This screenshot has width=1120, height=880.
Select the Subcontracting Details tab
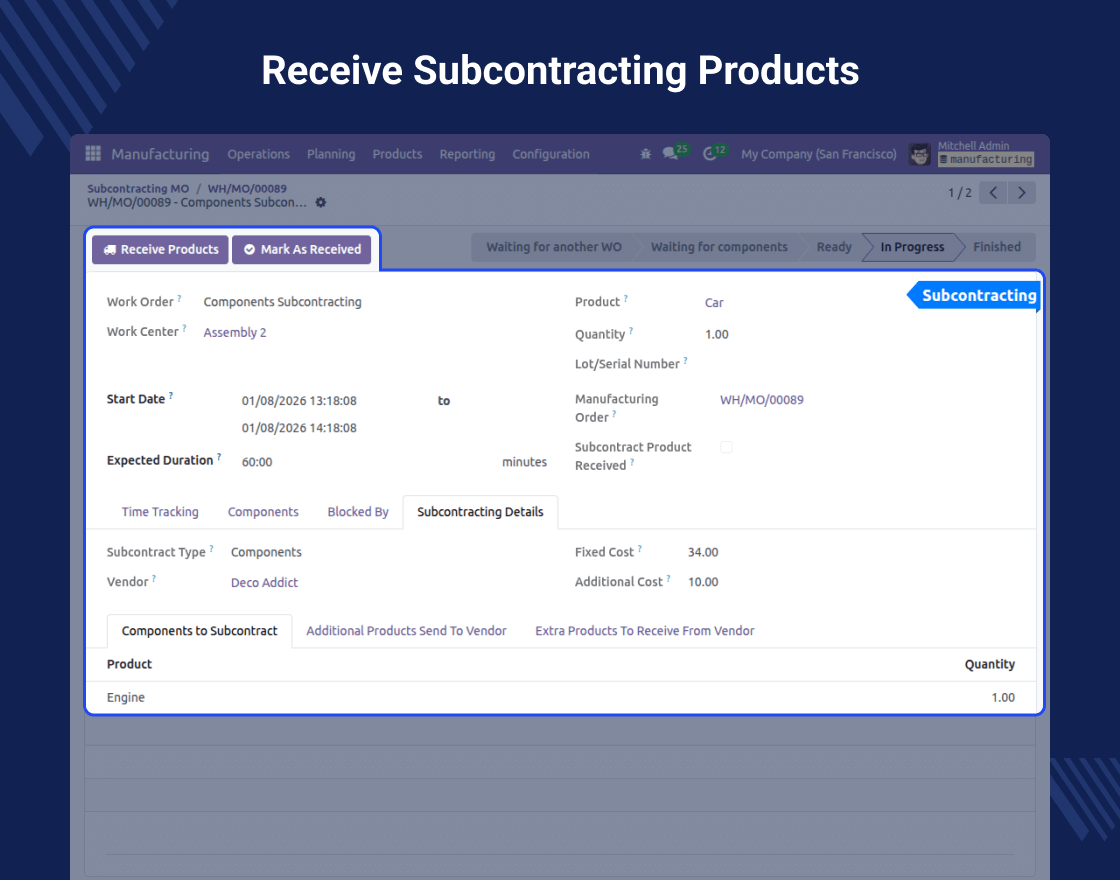tap(480, 512)
